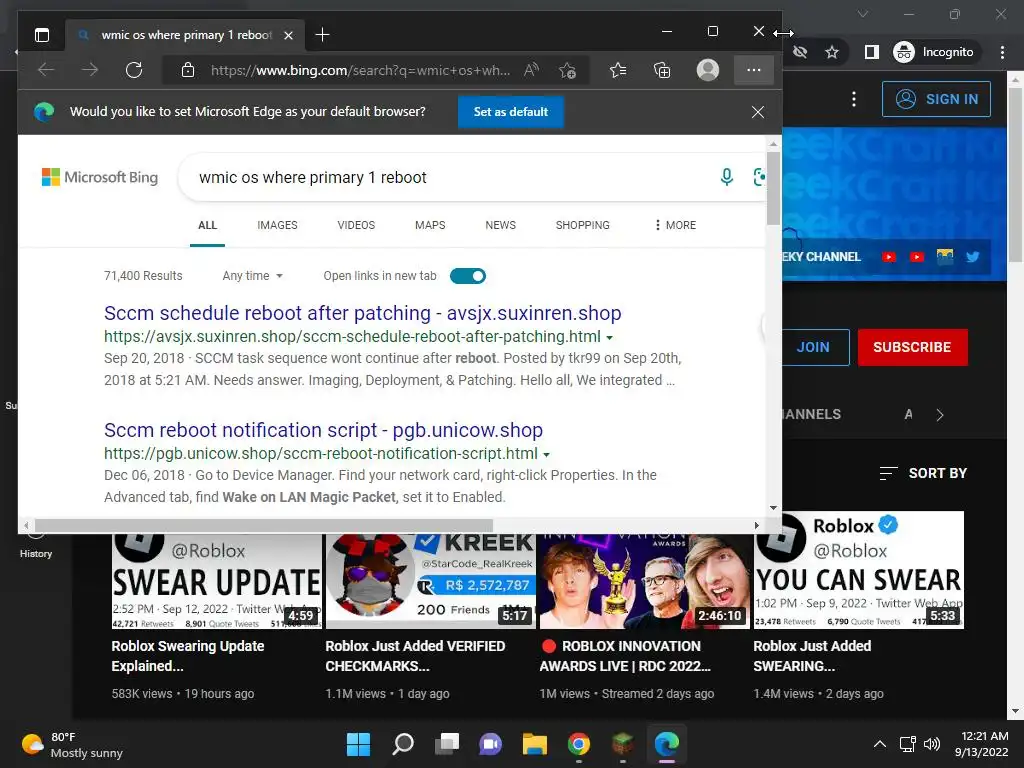Viewport: 1024px width, 768px height.
Task: Play ROBLOX INNOVATION AWARDS LIVE video
Action: [x=644, y=581]
